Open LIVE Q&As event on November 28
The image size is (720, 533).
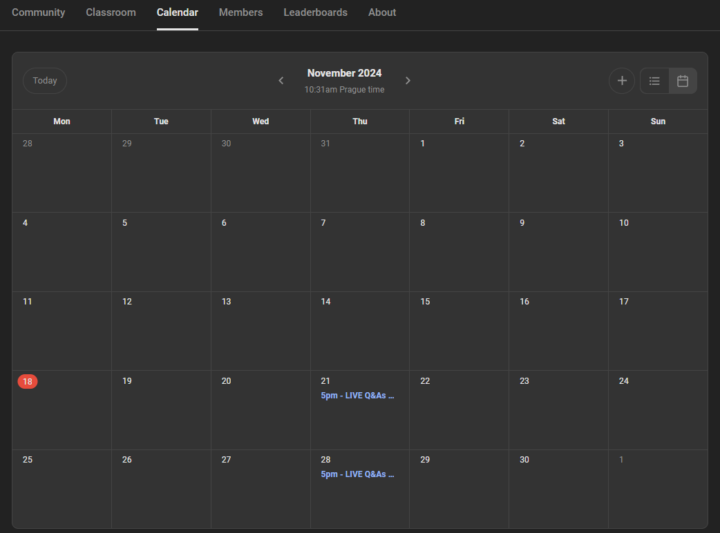click(x=357, y=475)
